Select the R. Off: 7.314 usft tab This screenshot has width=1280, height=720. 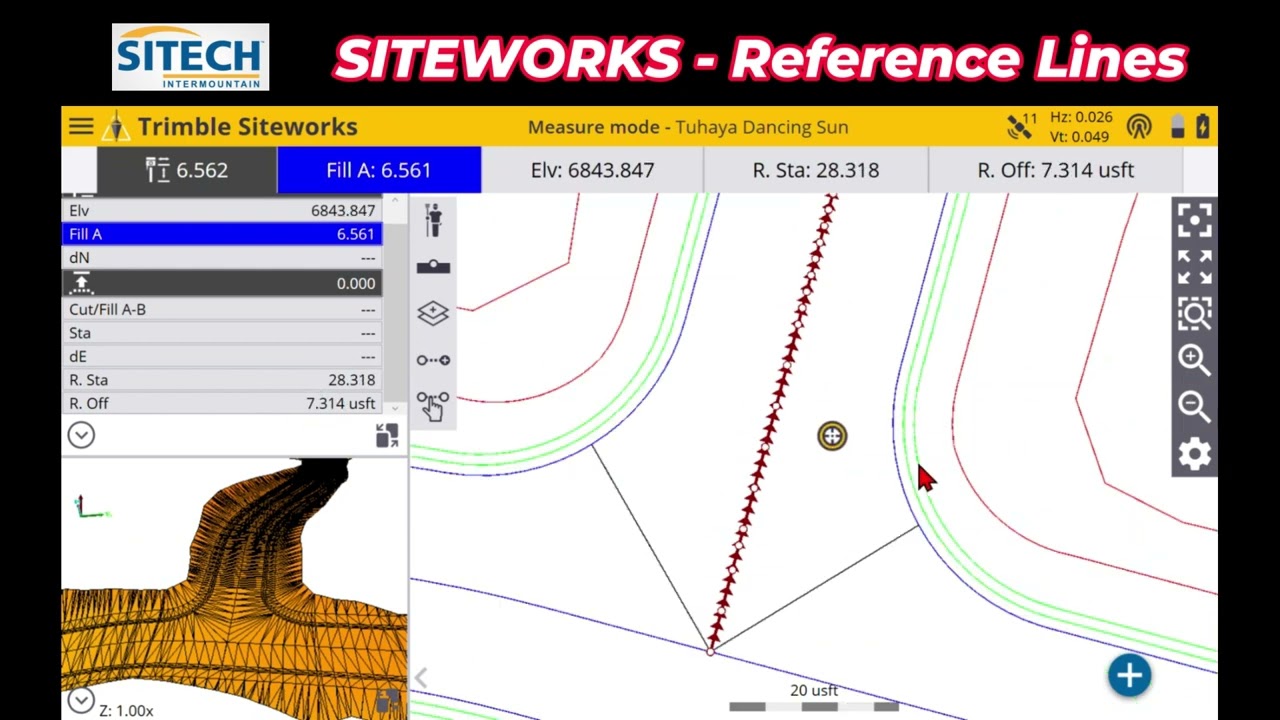click(x=1056, y=170)
